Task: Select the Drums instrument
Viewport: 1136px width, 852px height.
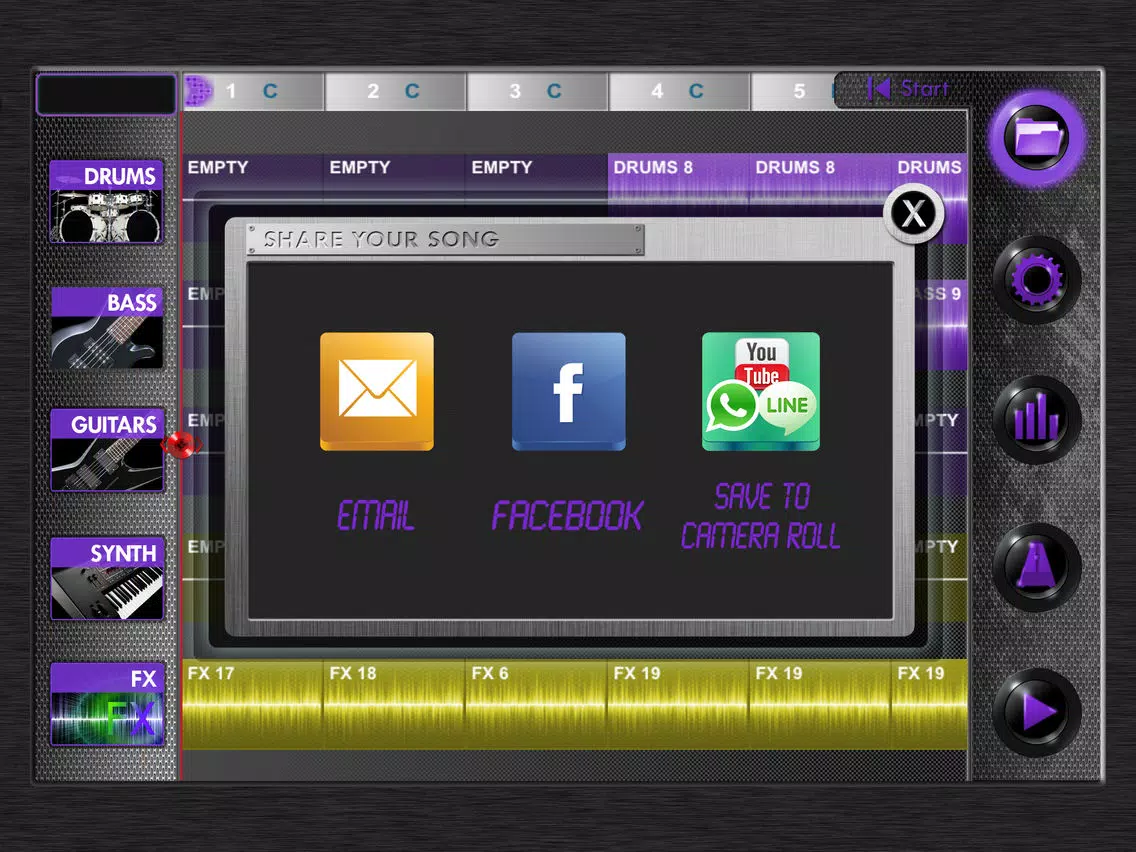Action: tap(106, 201)
